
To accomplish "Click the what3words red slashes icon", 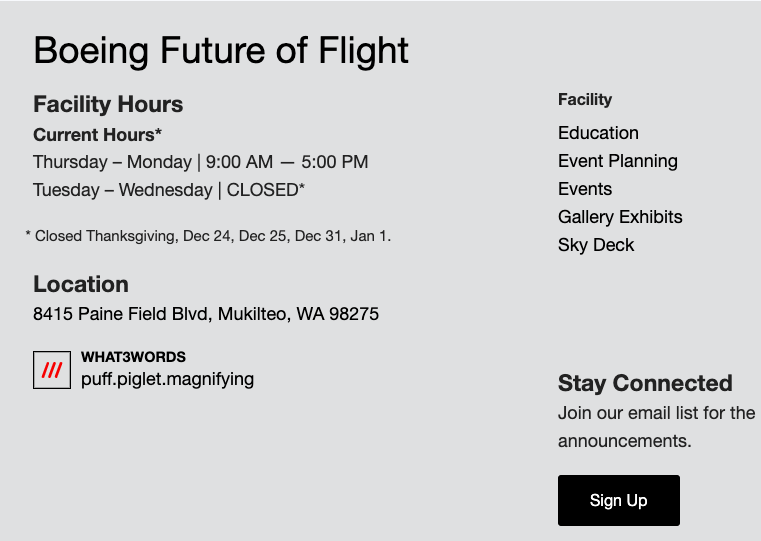I will click(52, 370).
